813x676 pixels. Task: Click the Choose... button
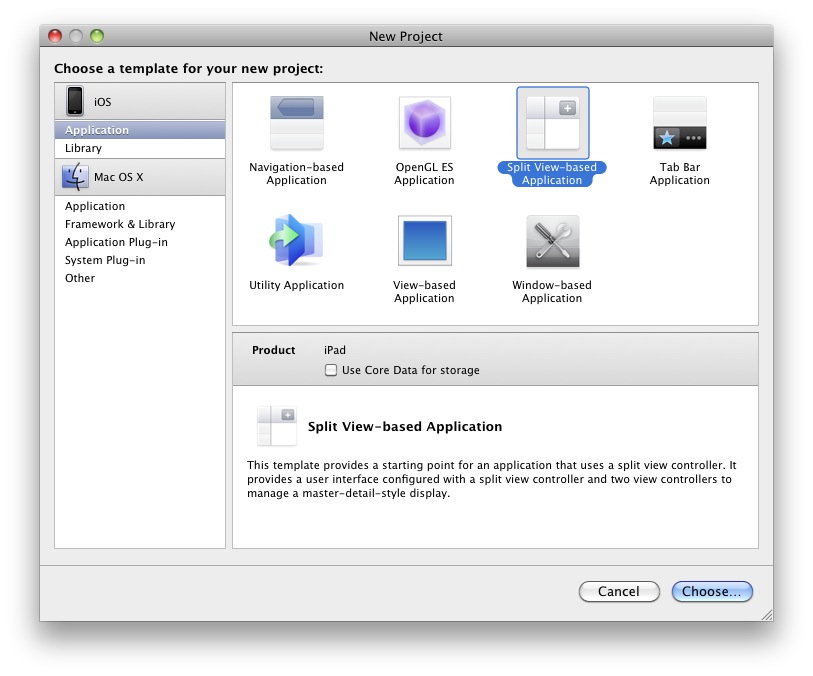tap(712, 592)
